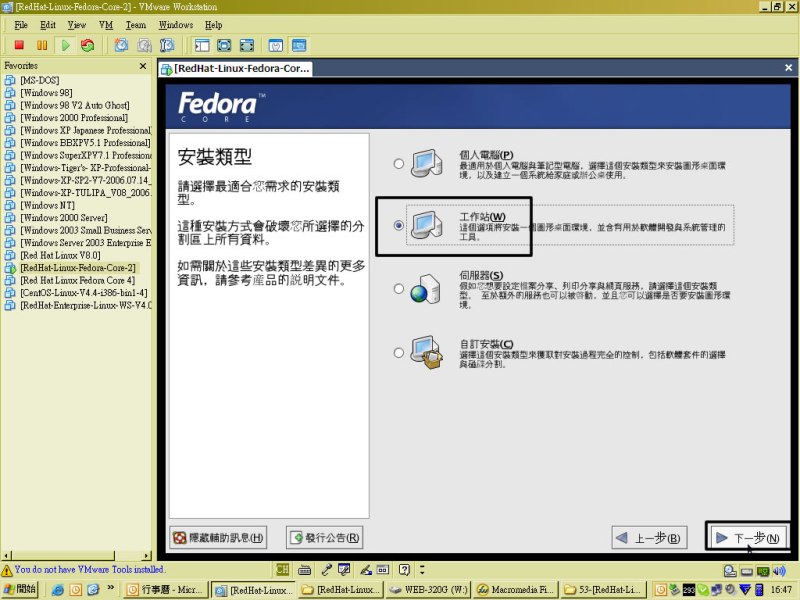Click Favorites scrollbar right arrow
800x600 pixels.
pos(147,556)
